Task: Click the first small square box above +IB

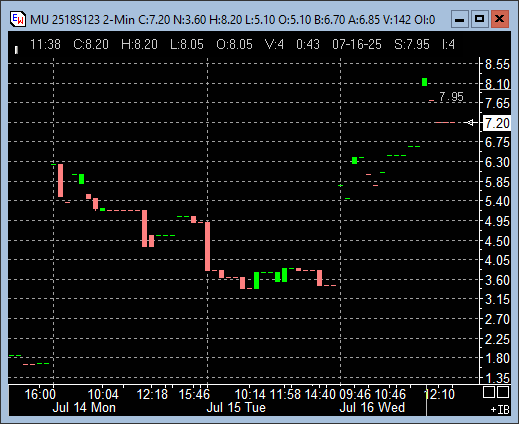Action: click(x=489, y=392)
